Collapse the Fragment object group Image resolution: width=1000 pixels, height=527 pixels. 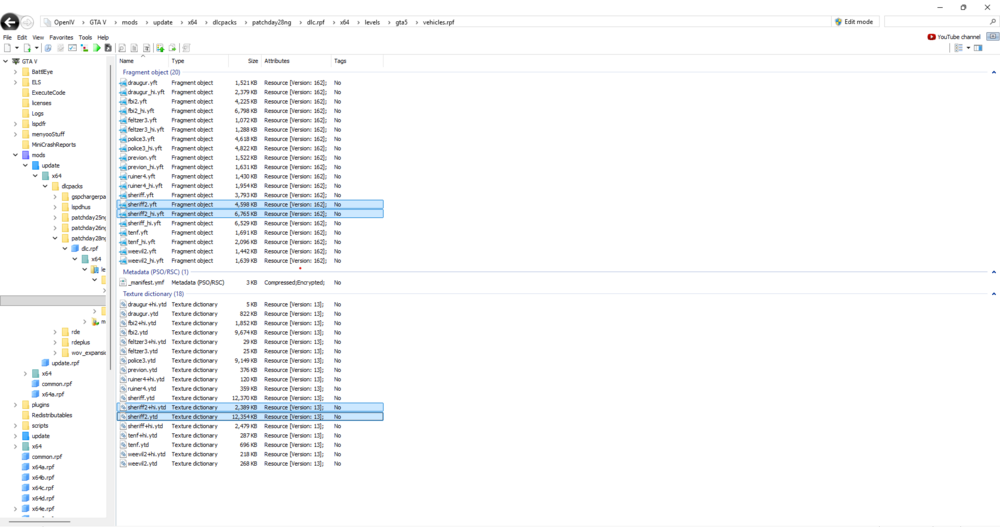click(994, 73)
